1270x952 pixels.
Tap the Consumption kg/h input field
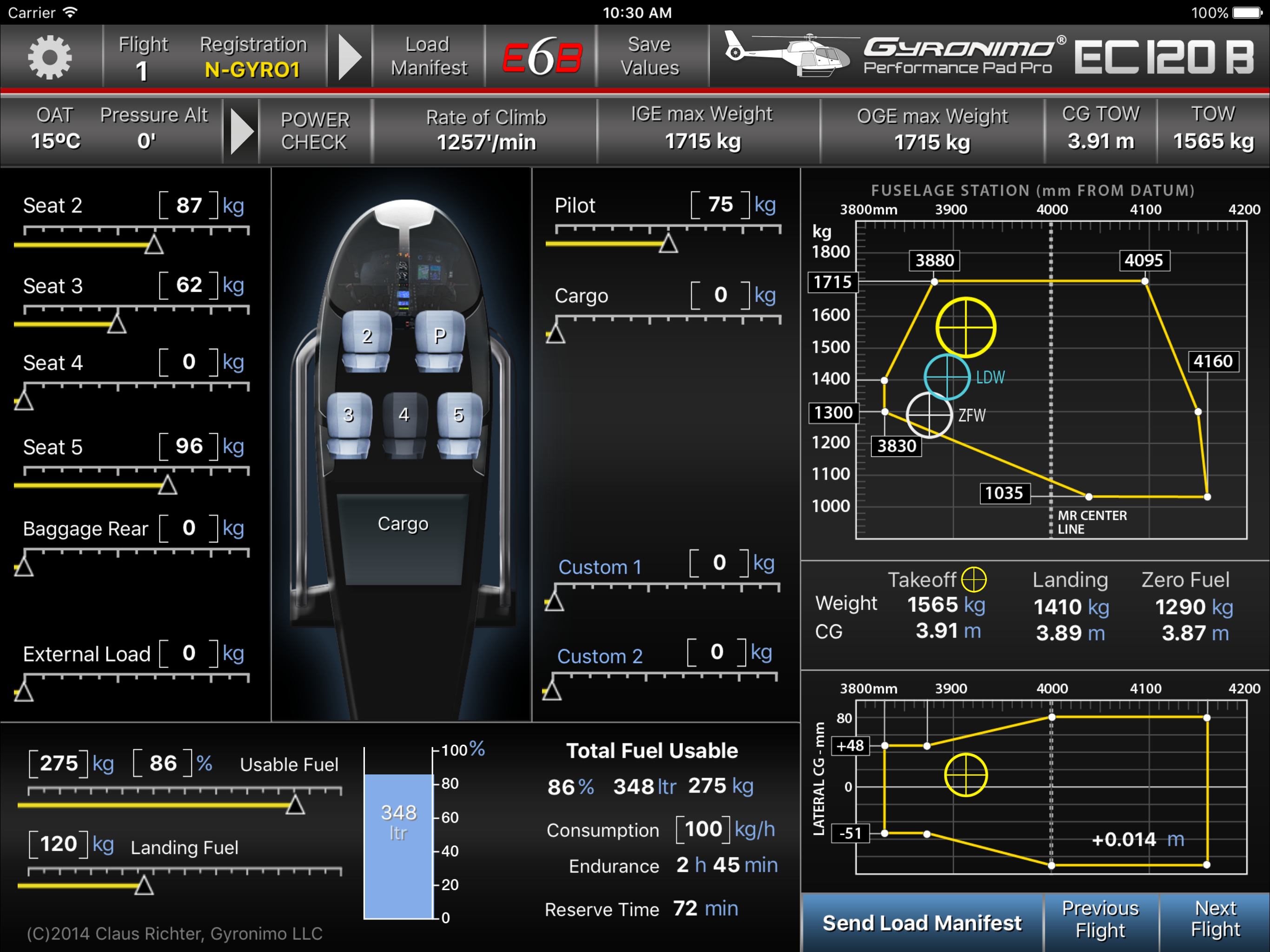point(703,829)
